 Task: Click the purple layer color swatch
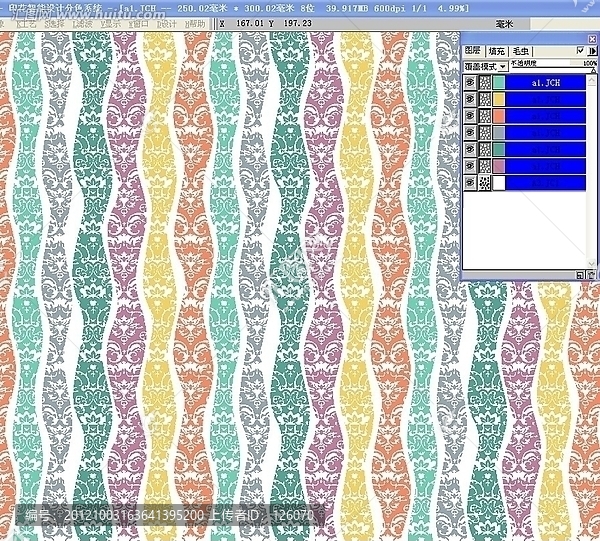click(499, 166)
